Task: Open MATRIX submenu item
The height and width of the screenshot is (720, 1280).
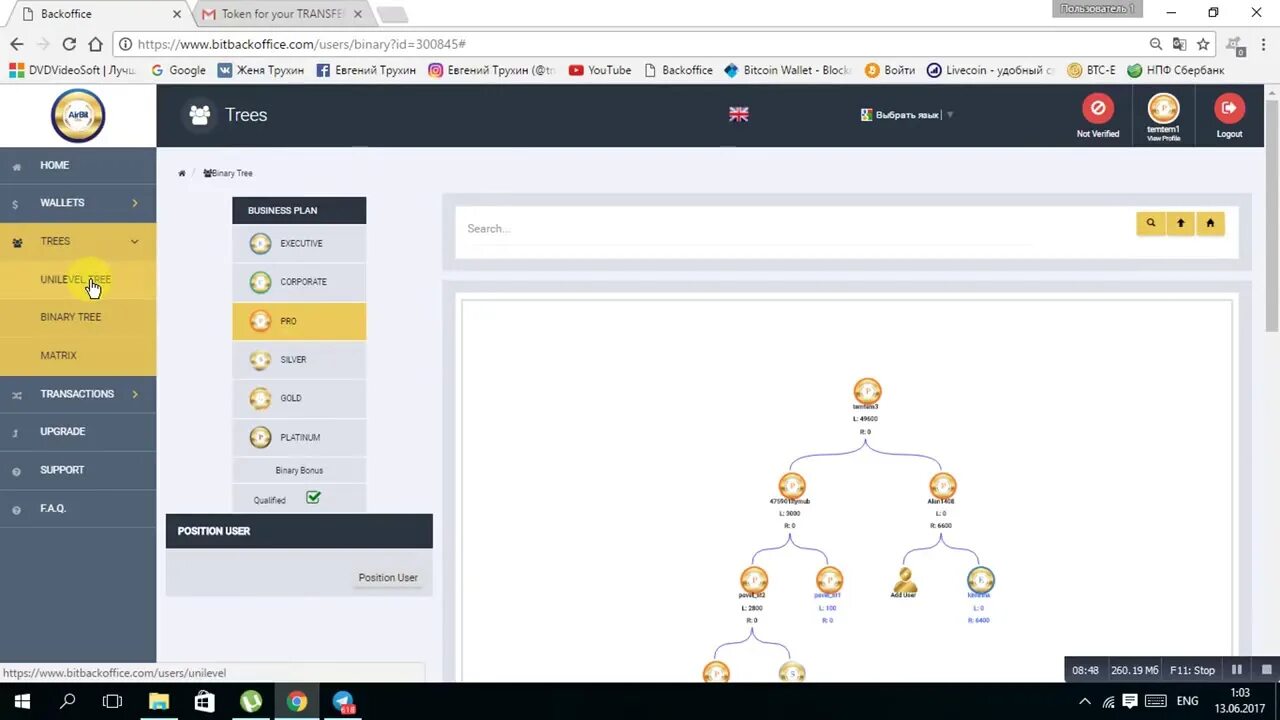Action: [78, 355]
